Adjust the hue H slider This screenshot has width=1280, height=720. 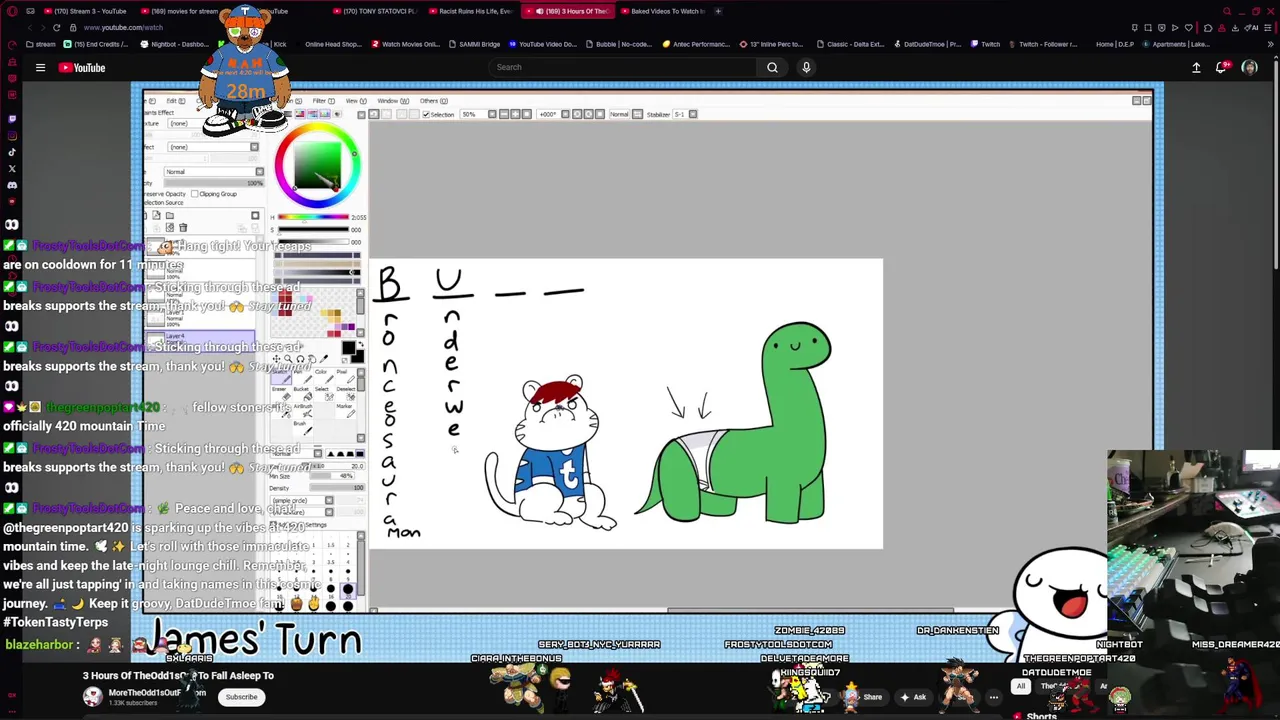(x=314, y=217)
